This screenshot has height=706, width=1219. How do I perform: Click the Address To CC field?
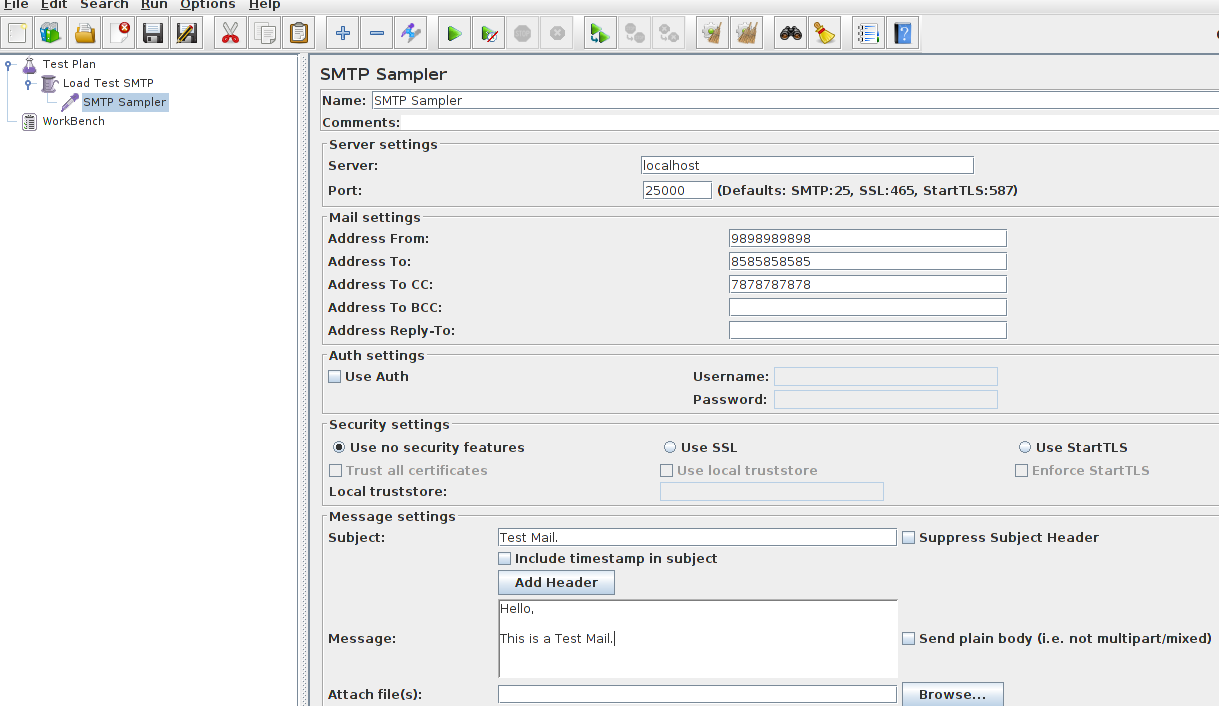coord(868,284)
